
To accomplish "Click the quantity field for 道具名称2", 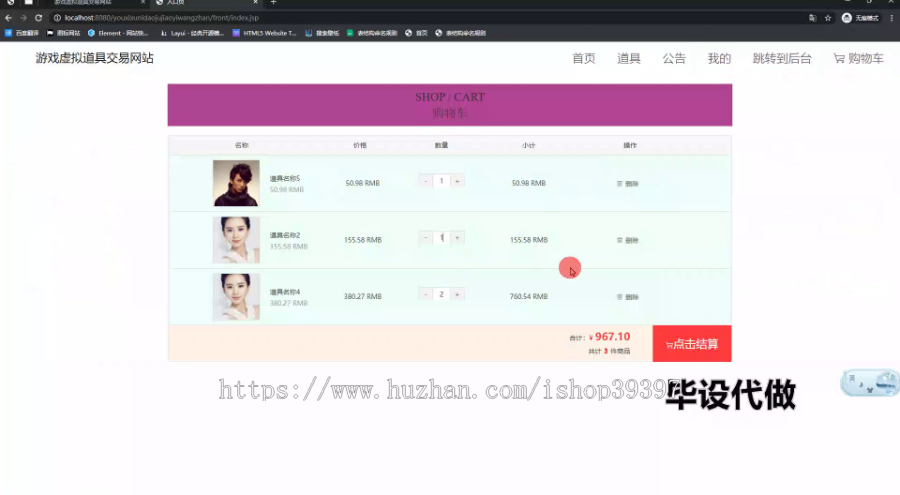I will tap(441, 238).
